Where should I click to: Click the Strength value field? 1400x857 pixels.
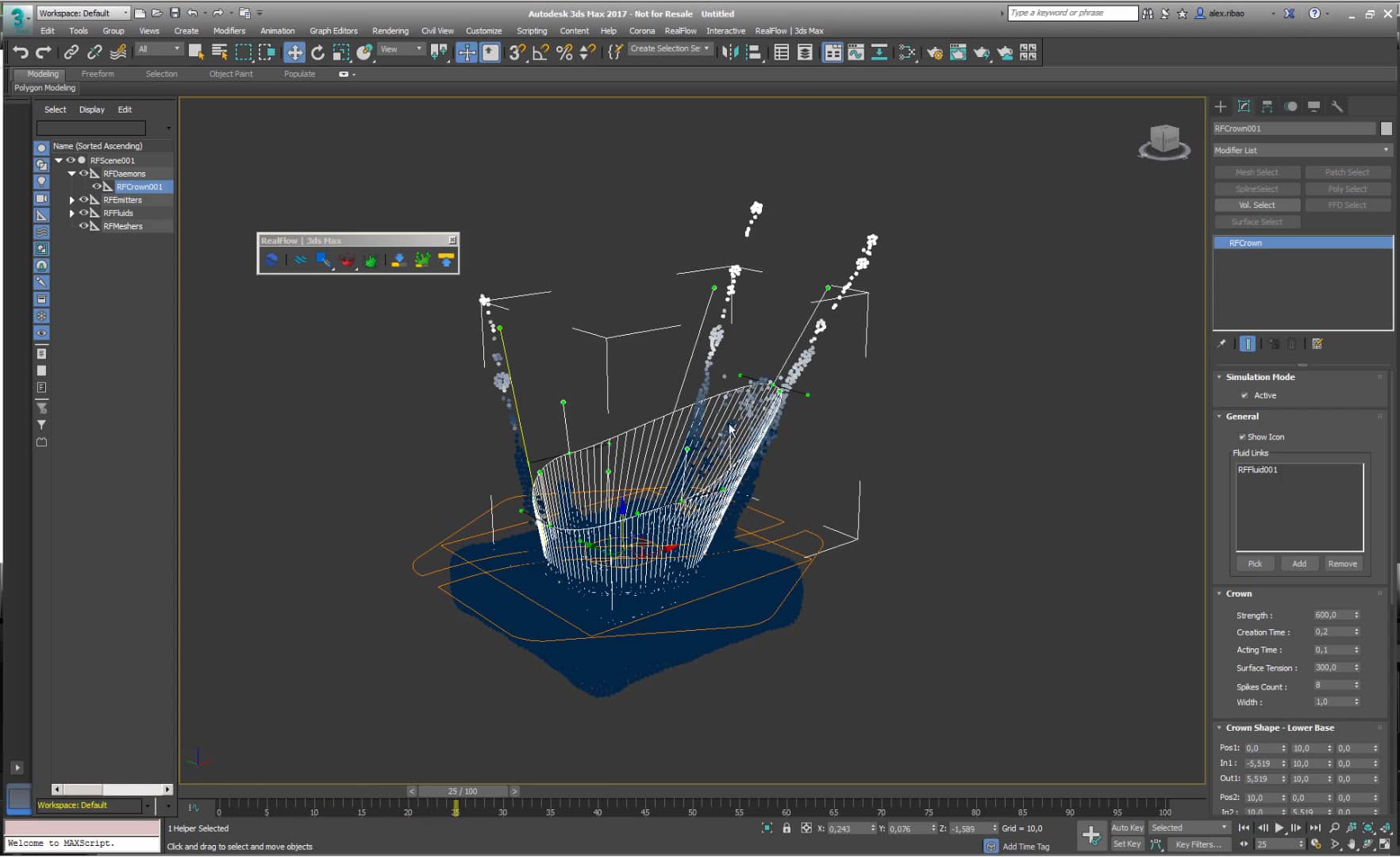click(1333, 615)
